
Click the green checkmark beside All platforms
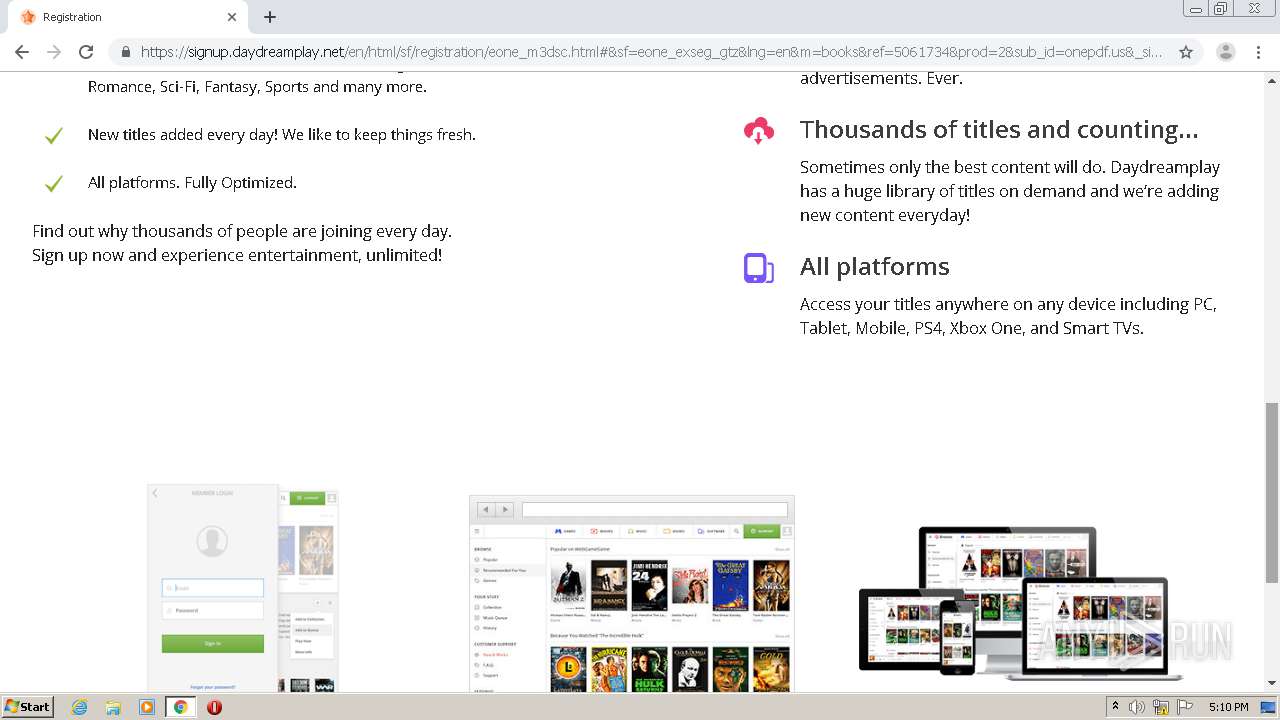pyautogui.click(x=54, y=183)
